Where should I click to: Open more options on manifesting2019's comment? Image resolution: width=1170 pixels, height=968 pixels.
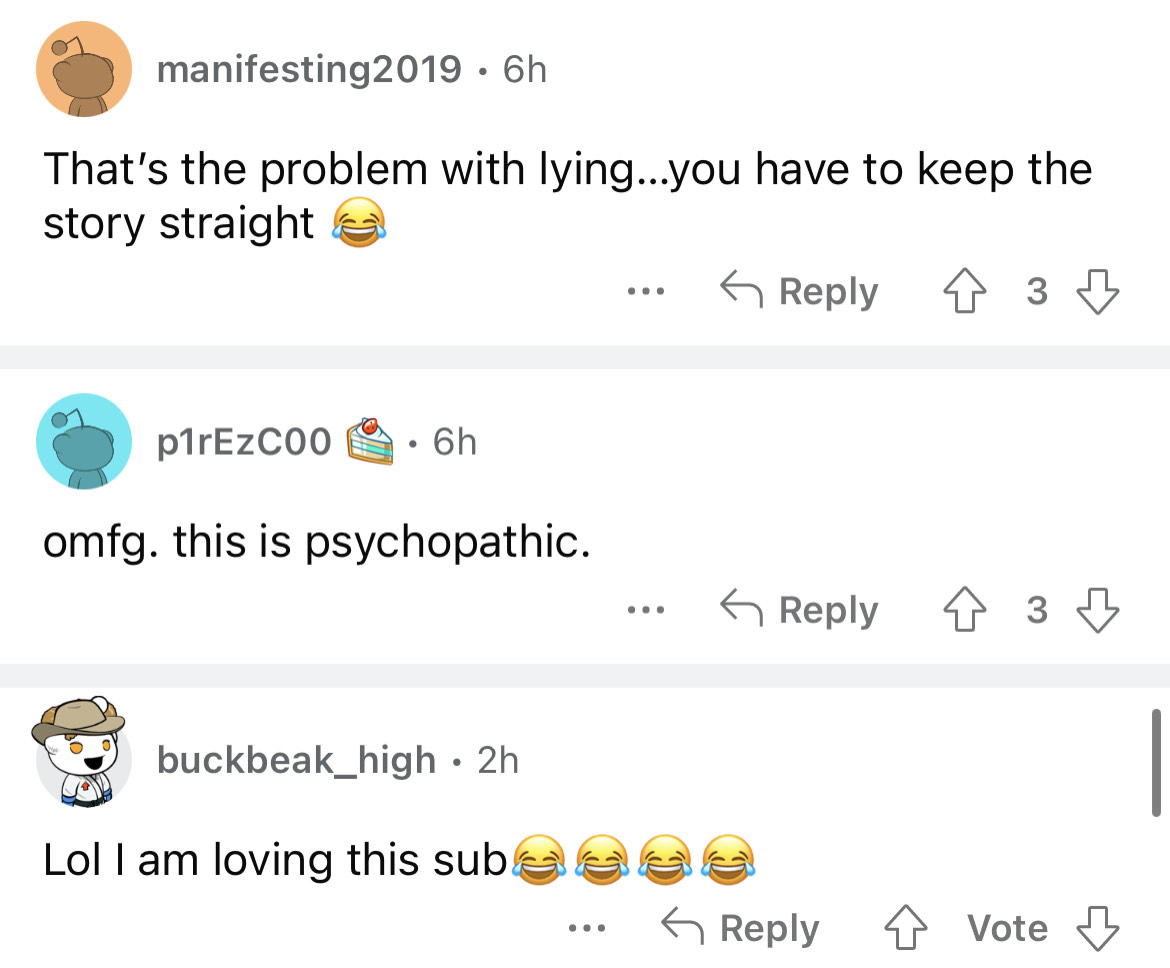pos(646,292)
